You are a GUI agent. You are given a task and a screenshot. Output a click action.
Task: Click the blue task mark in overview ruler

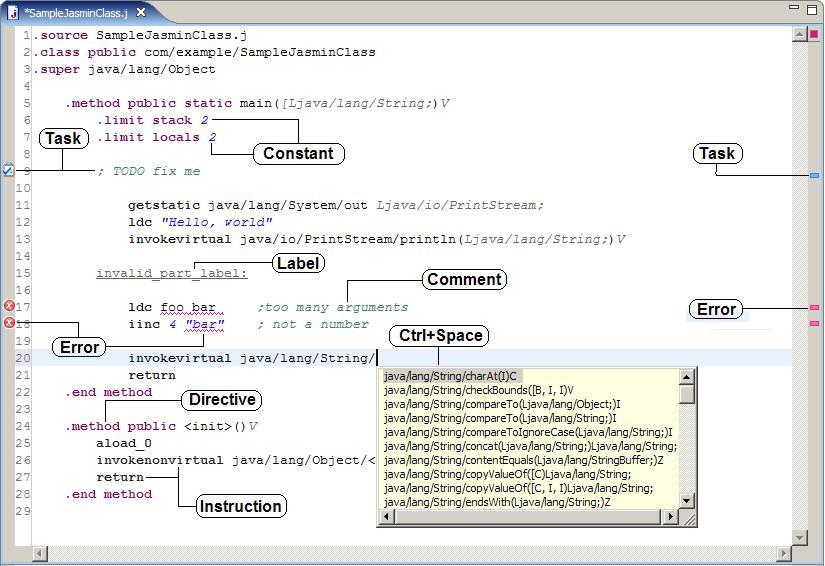[814, 175]
